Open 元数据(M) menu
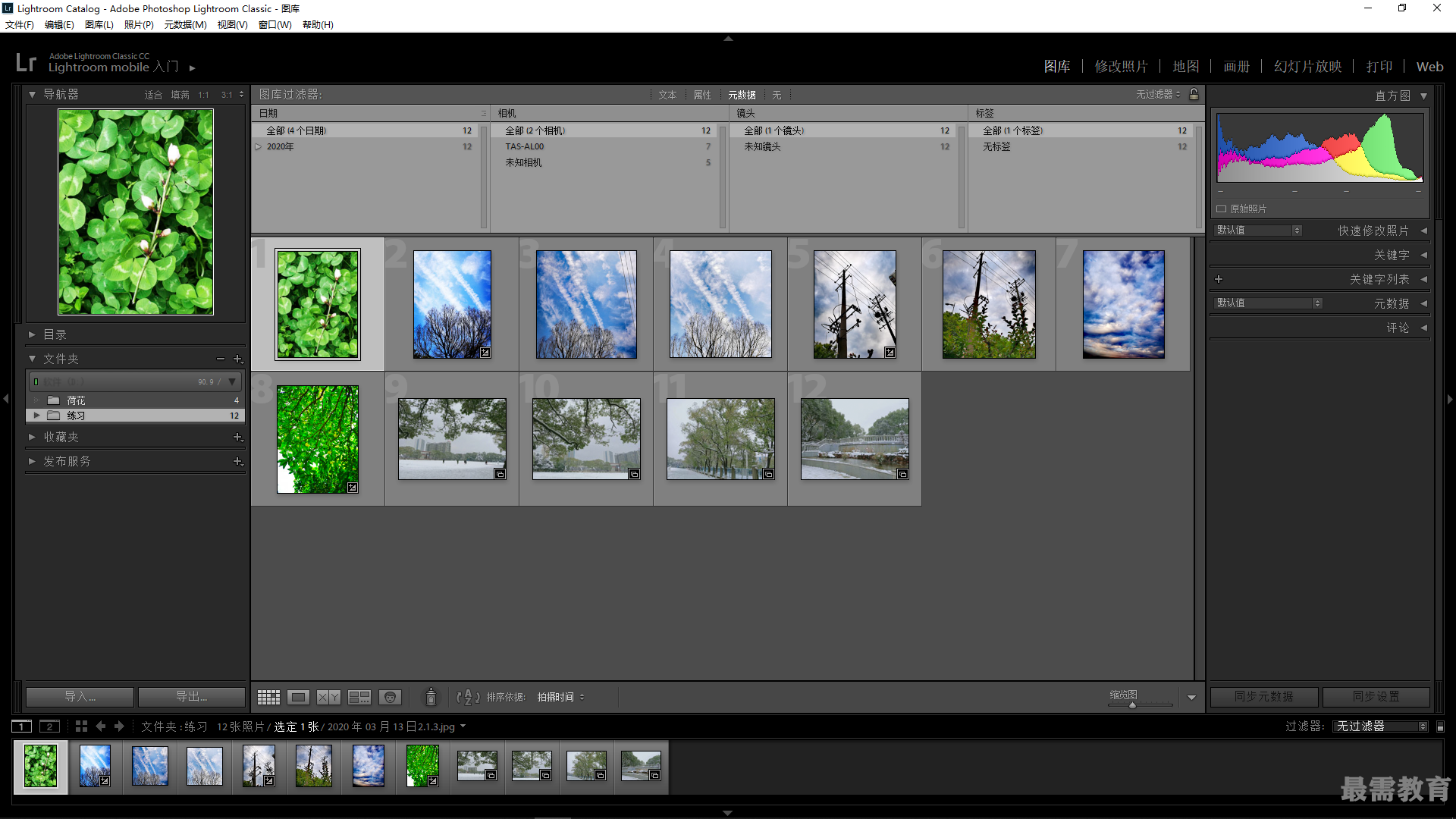The image size is (1456, 819). [185, 25]
